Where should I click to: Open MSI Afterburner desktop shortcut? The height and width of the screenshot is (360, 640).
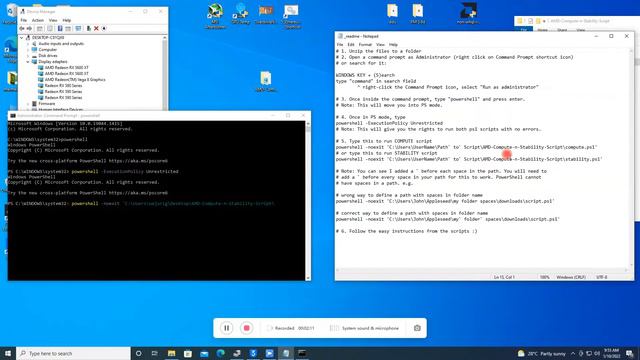pos(215,16)
